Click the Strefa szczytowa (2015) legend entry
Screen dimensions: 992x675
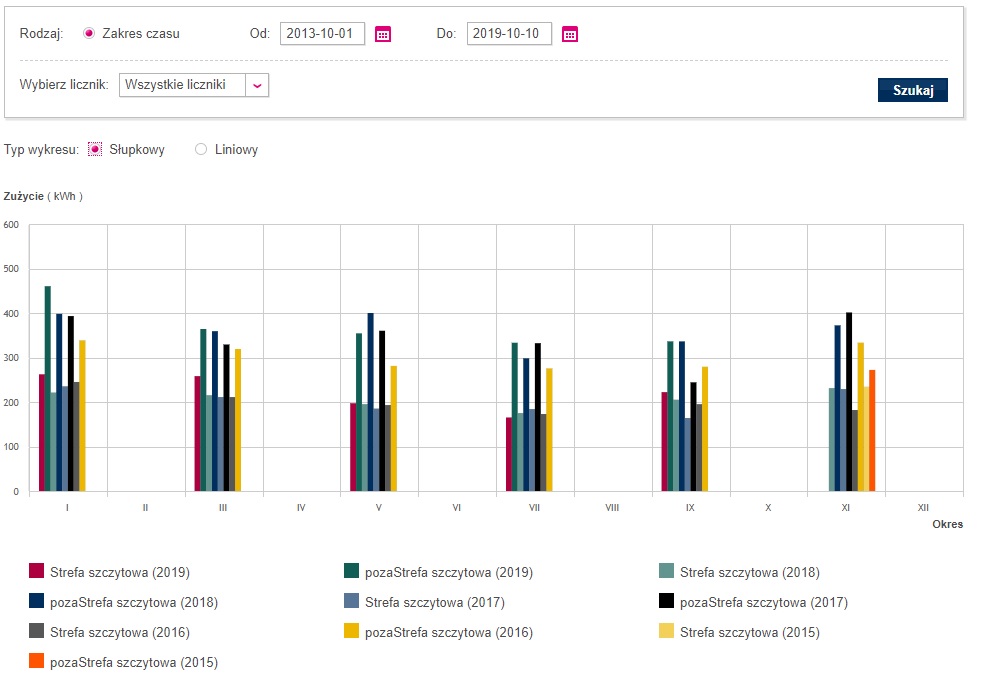point(749,632)
